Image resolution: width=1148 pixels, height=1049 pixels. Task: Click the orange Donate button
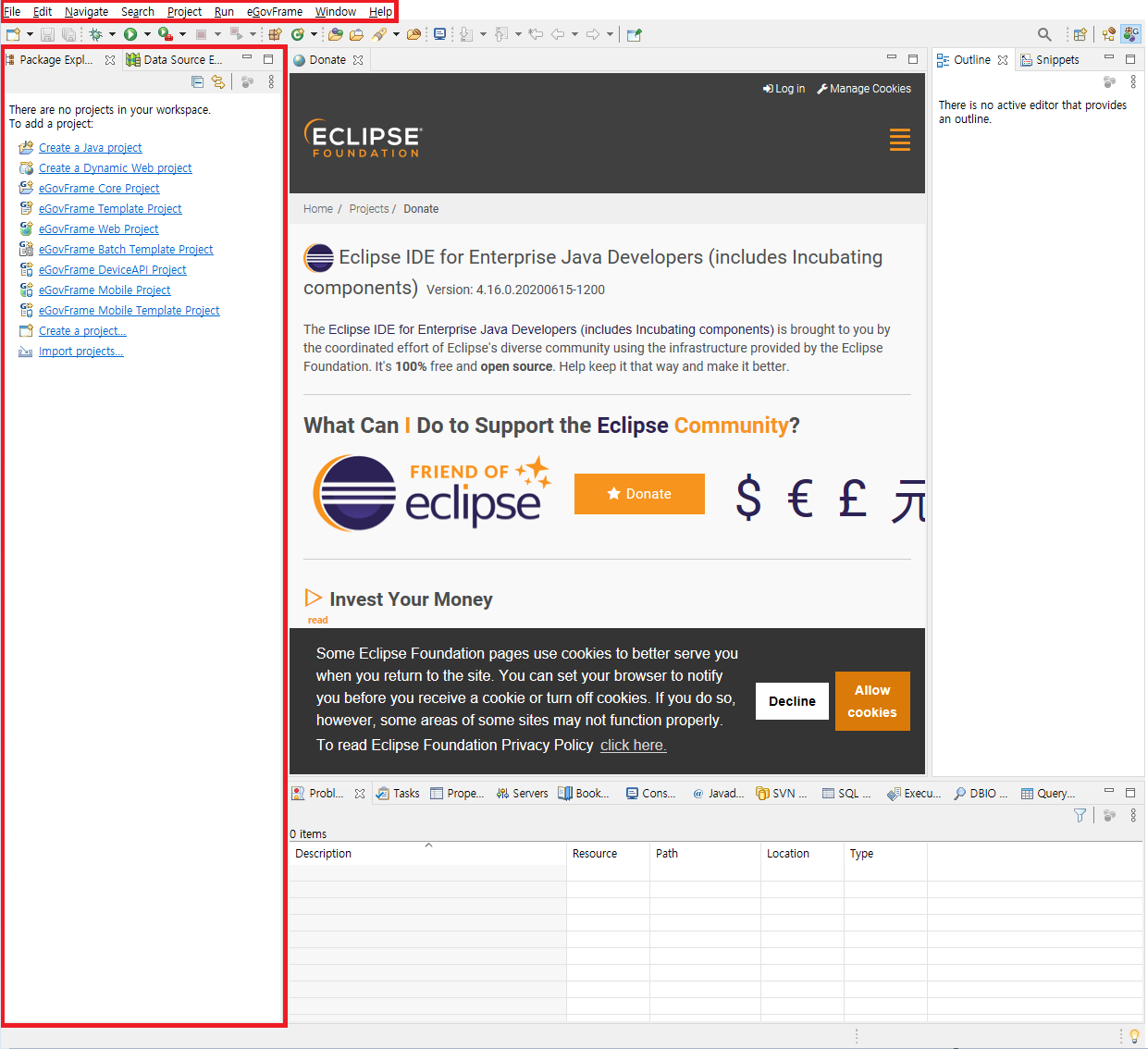639,494
